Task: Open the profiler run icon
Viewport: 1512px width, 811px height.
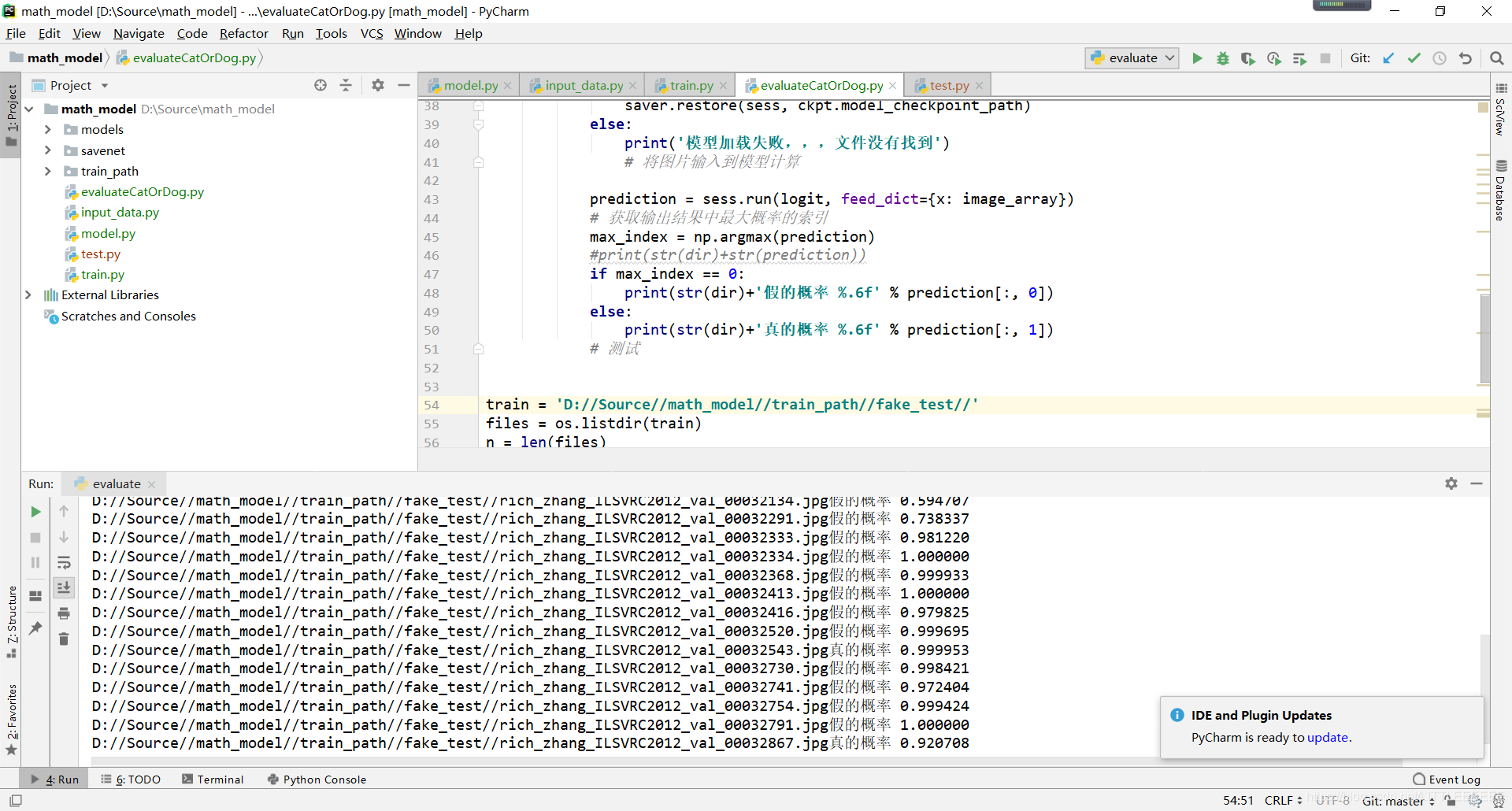Action: click(x=1274, y=58)
